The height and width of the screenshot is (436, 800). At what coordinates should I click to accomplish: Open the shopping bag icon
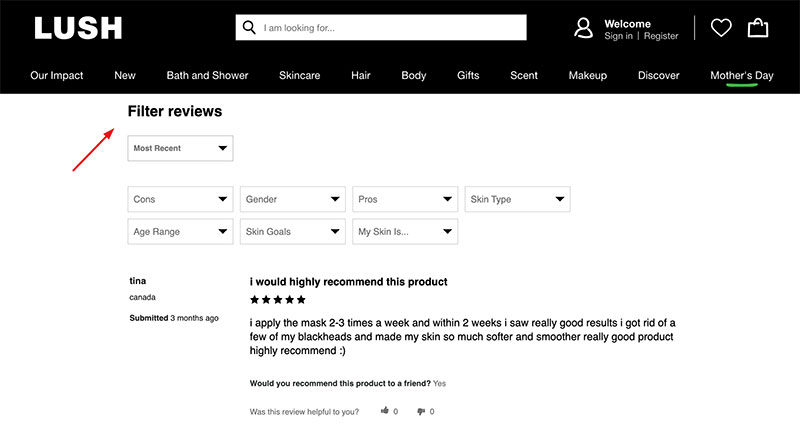point(758,28)
